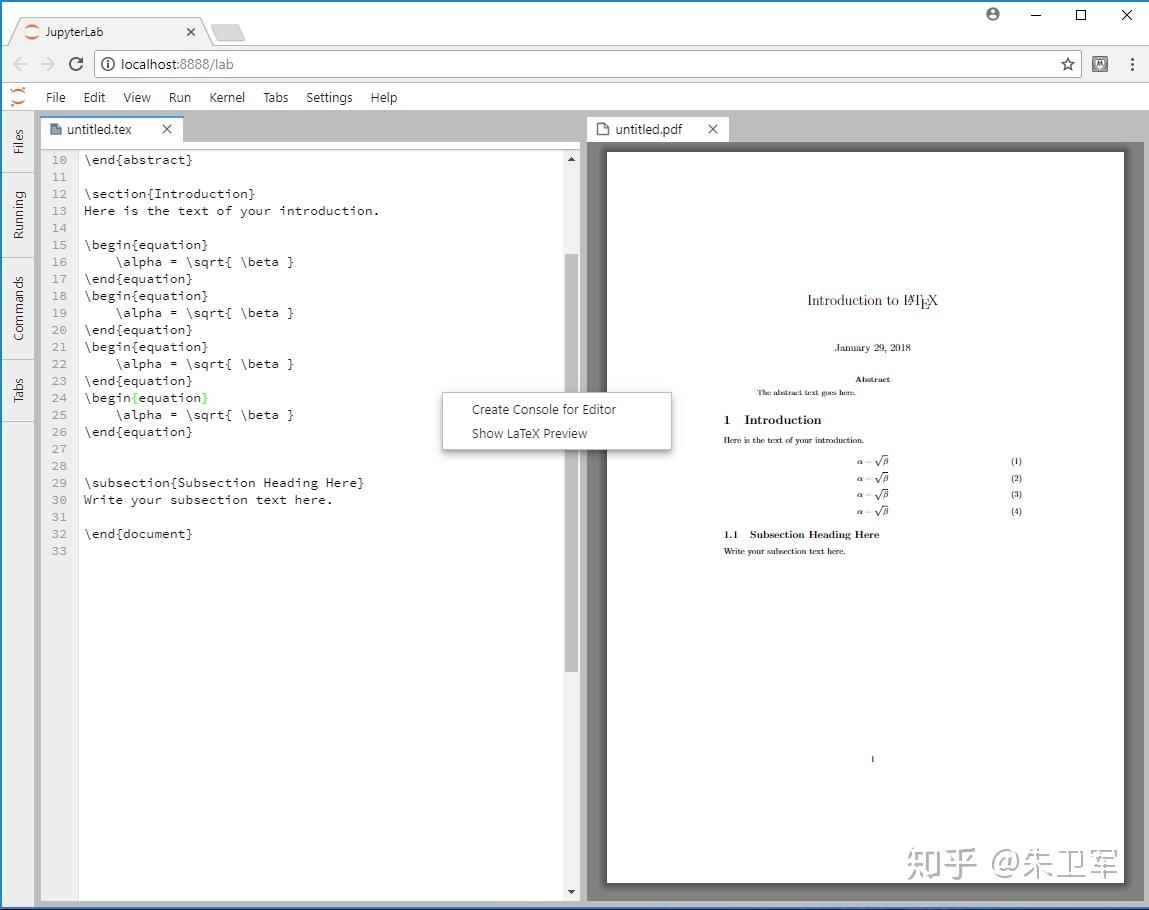Click the JupyterLab logo in the sidebar
This screenshot has height=910, width=1149.
click(16, 97)
